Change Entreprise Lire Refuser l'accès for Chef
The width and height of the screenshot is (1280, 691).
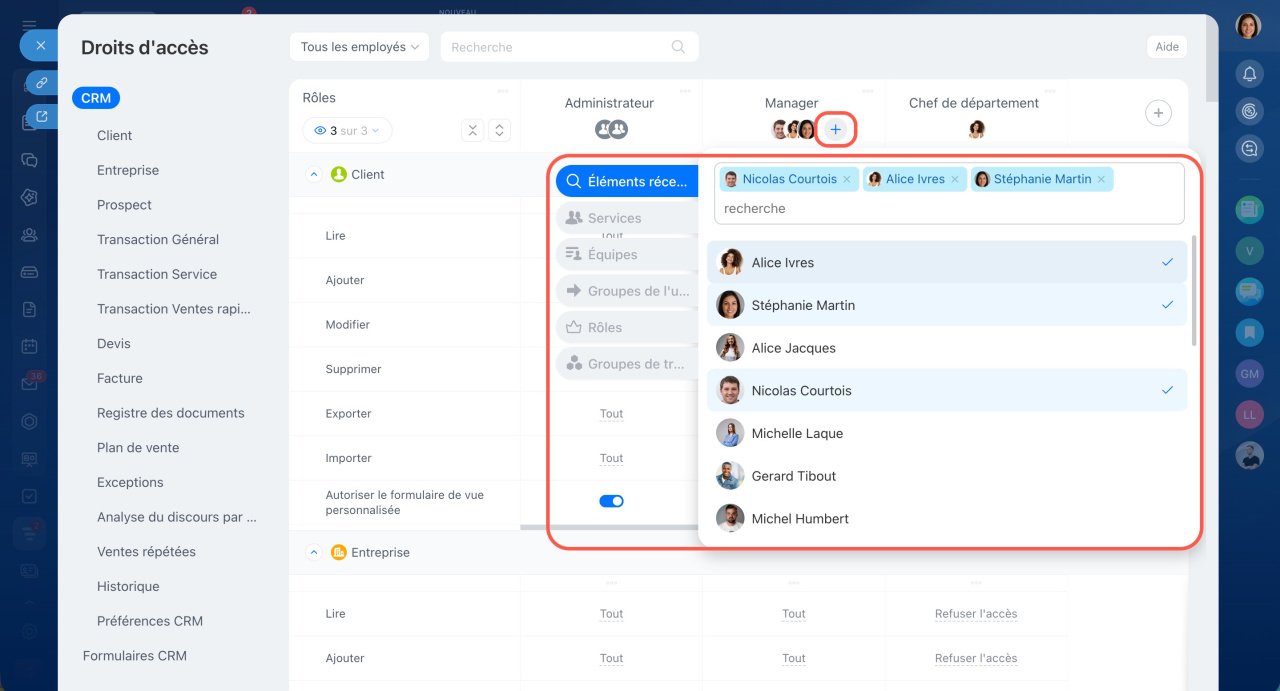[976, 614]
